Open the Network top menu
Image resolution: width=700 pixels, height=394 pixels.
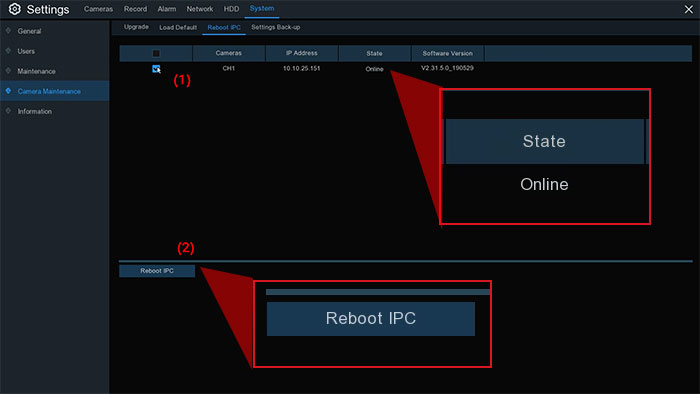point(200,9)
